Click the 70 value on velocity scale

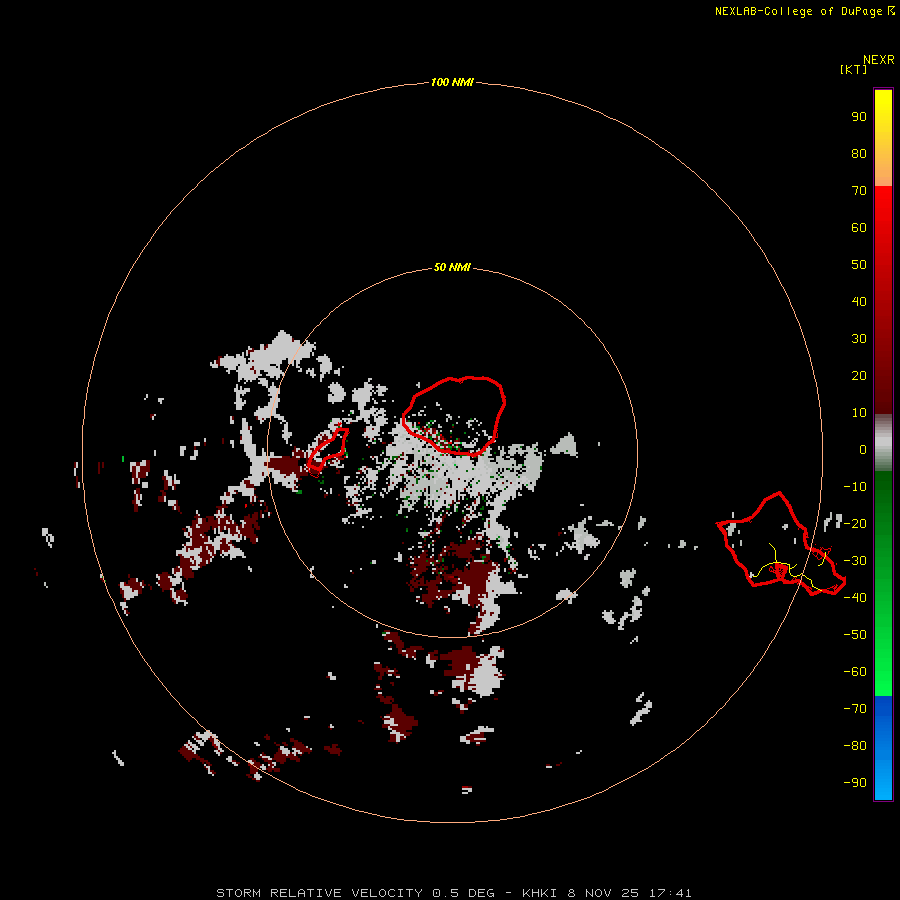(859, 191)
